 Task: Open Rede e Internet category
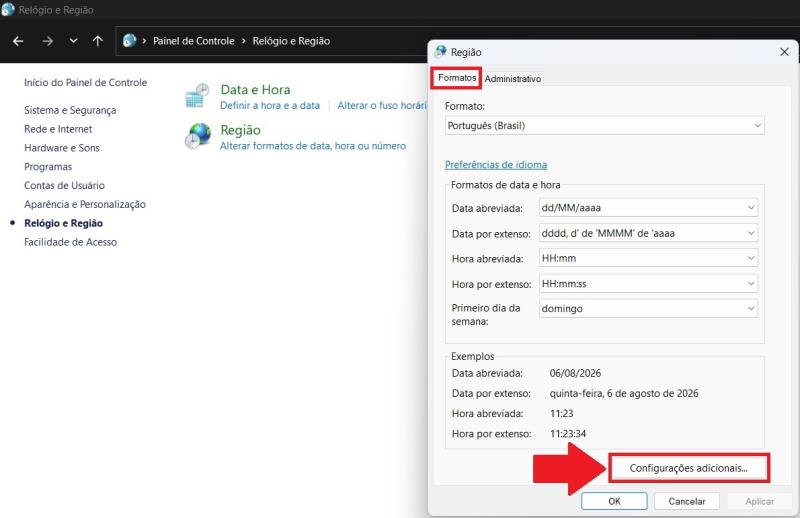(58, 129)
